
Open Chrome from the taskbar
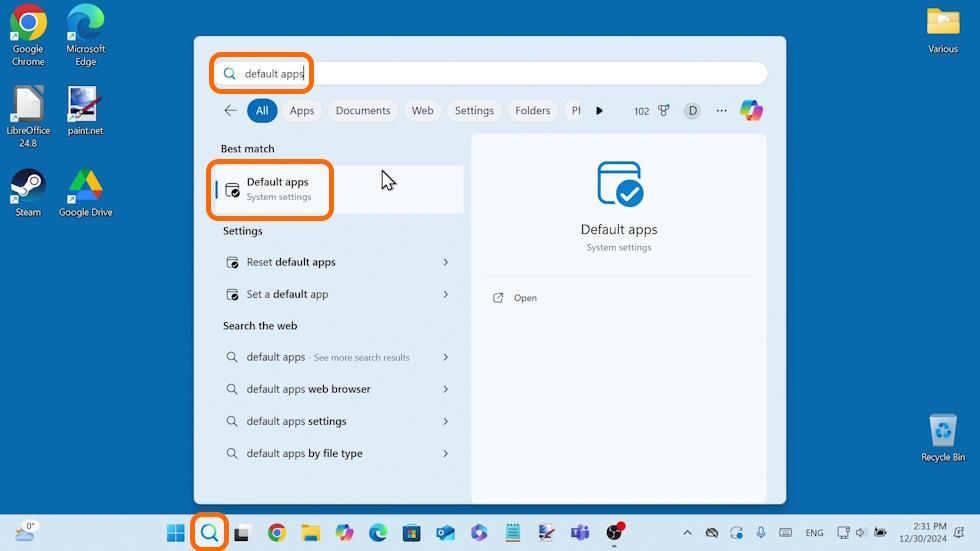(x=277, y=532)
